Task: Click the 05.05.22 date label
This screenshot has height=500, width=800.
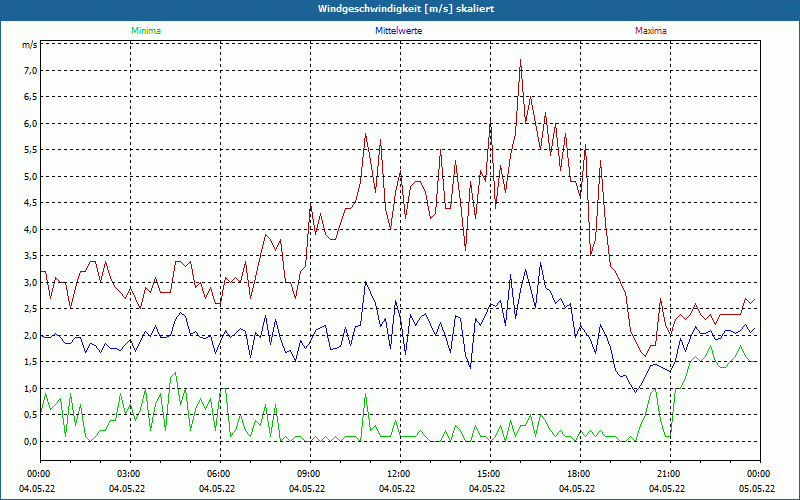Action: [x=757, y=489]
